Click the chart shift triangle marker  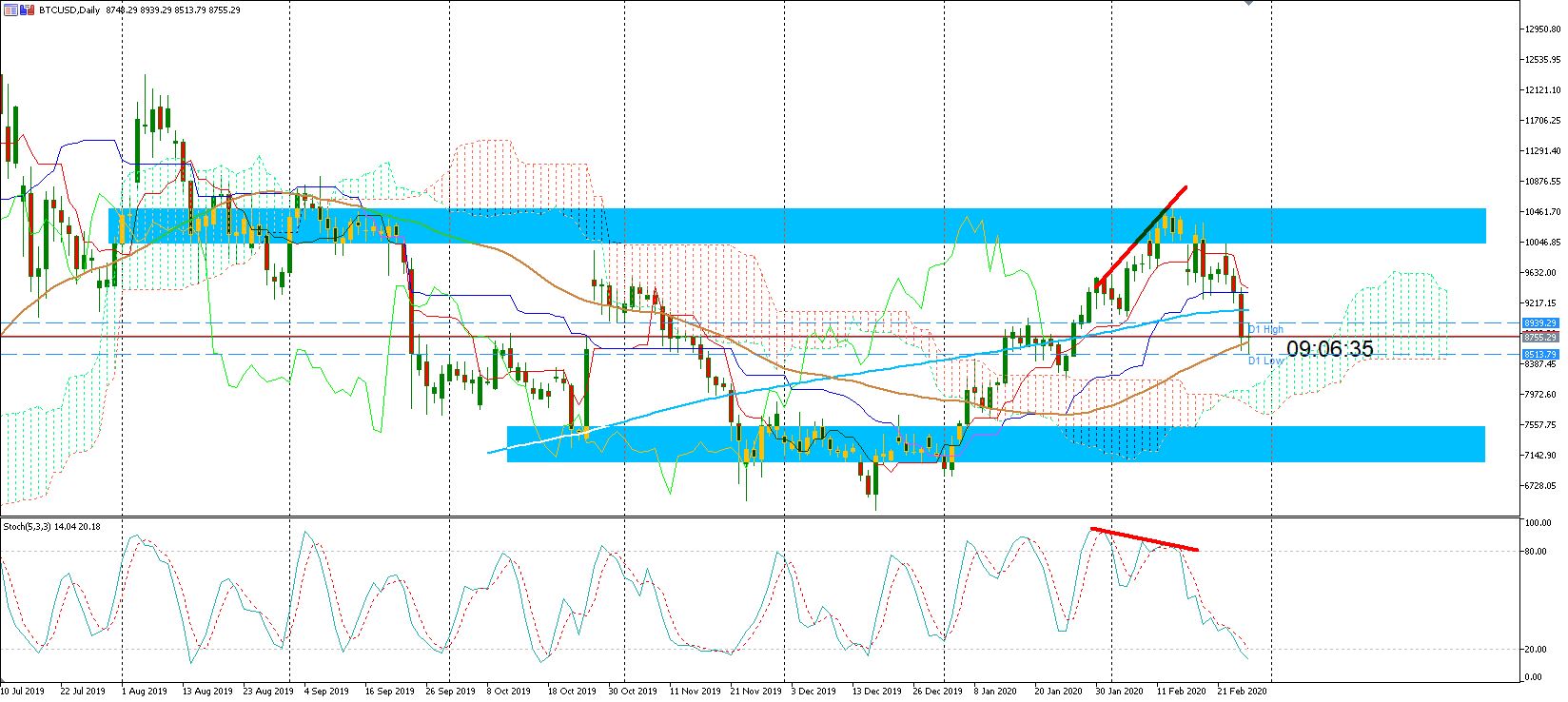tap(1247, 4)
